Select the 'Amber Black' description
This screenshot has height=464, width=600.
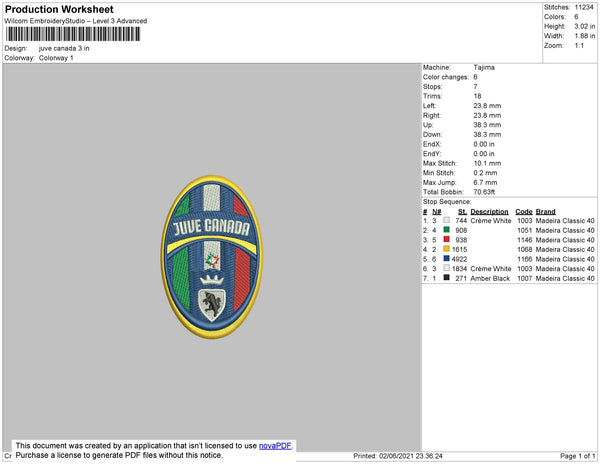[490, 278]
